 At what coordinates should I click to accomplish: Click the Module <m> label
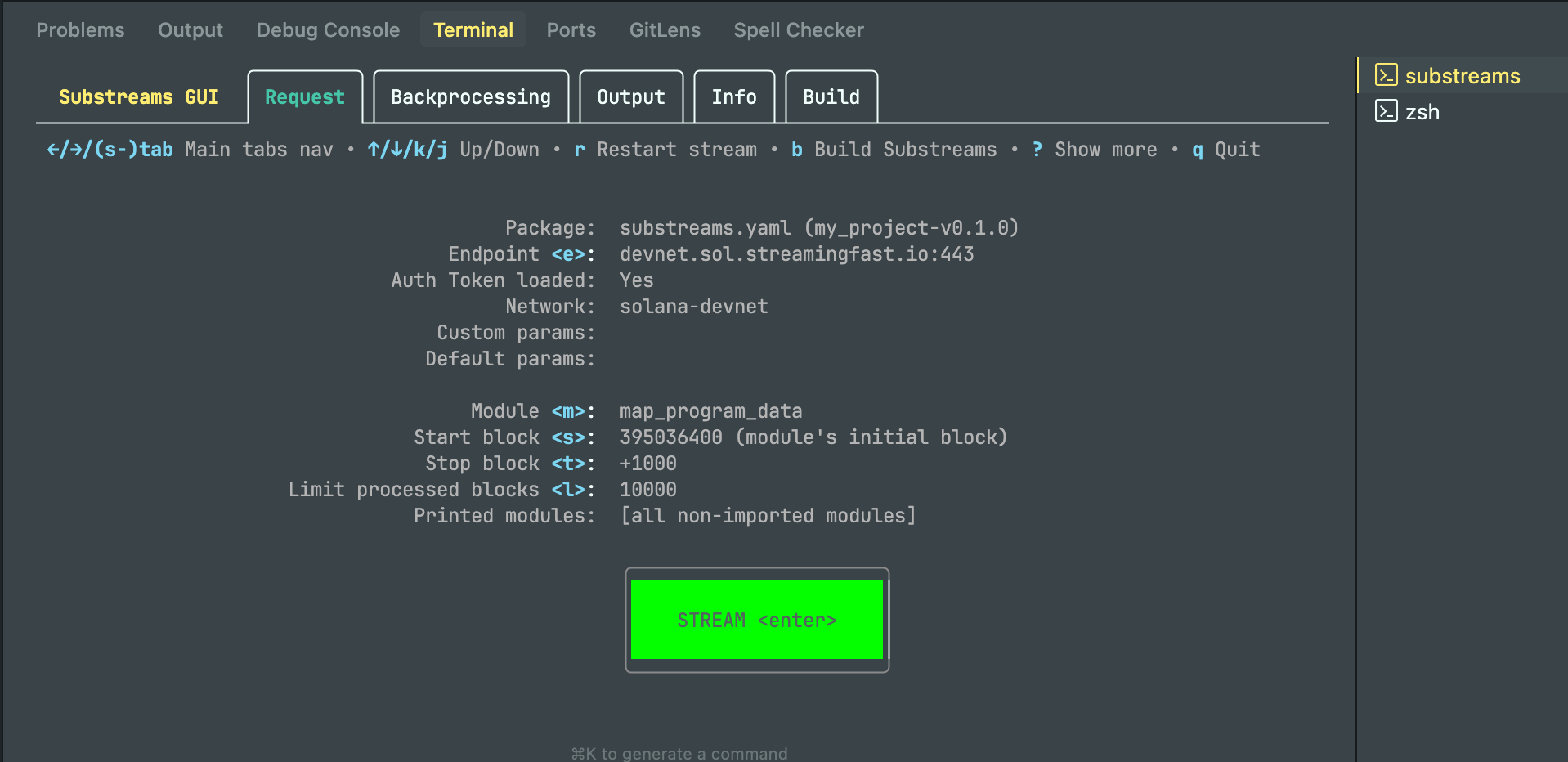pos(533,411)
